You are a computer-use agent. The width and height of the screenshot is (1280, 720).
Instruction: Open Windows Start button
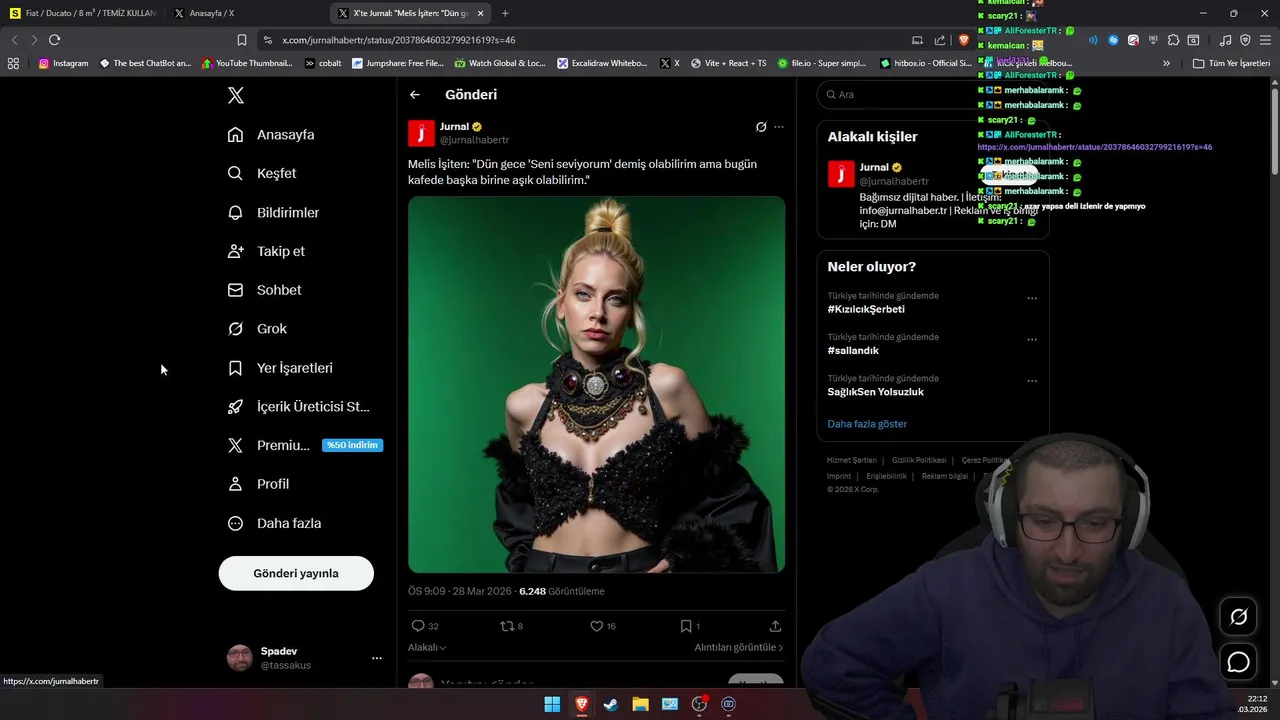pos(552,704)
